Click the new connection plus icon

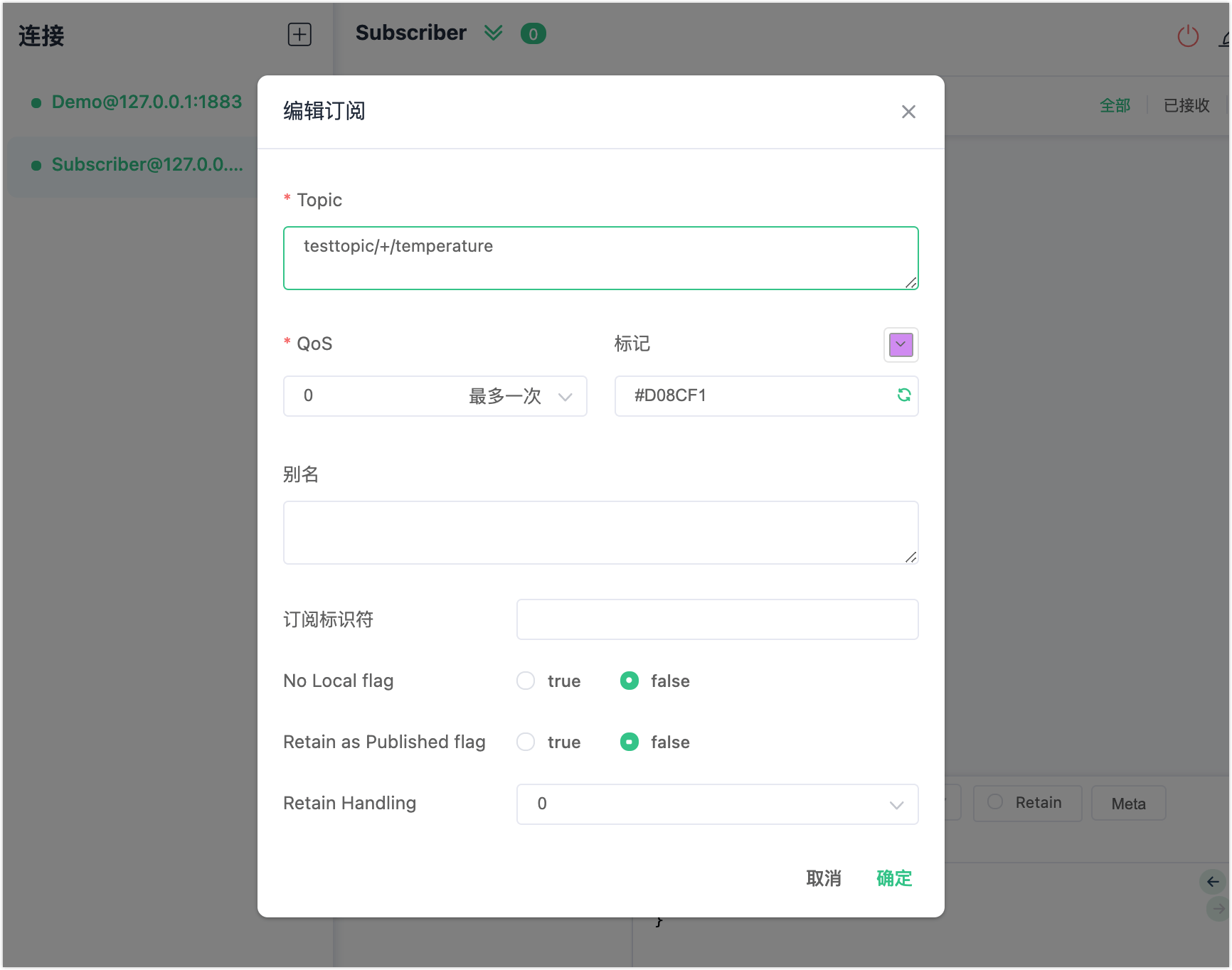pyautogui.click(x=299, y=34)
